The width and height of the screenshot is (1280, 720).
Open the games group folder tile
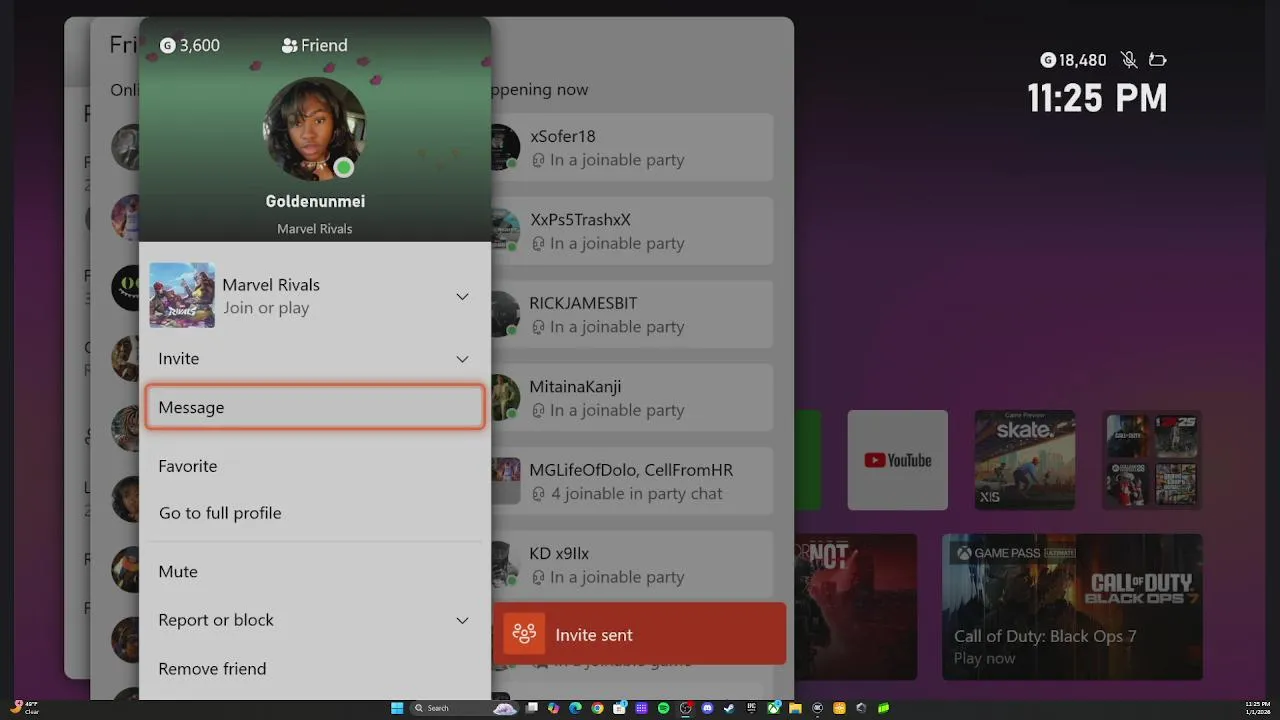[x=1152, y=460]
